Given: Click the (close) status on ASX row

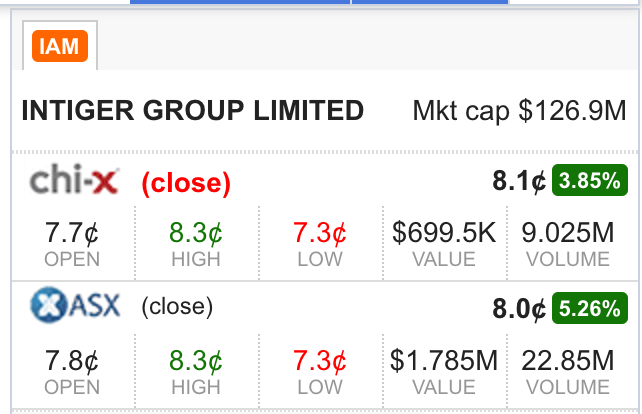Looking at the screenshot, I should [x=177, y=306].
